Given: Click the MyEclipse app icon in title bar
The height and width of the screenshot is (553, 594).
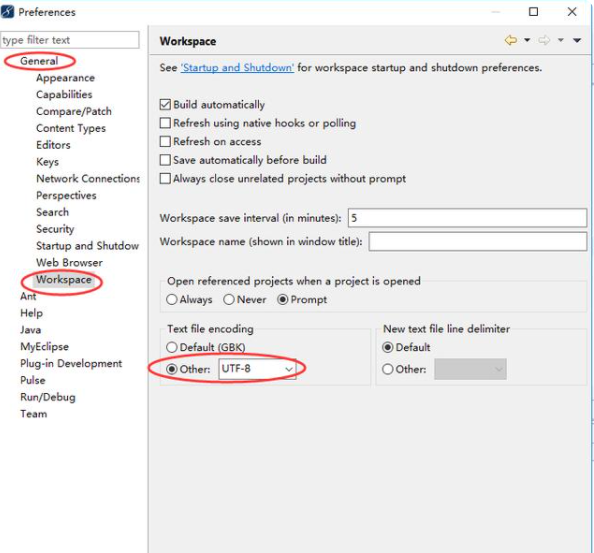Looking at the screenshot, I should [8, 12].
